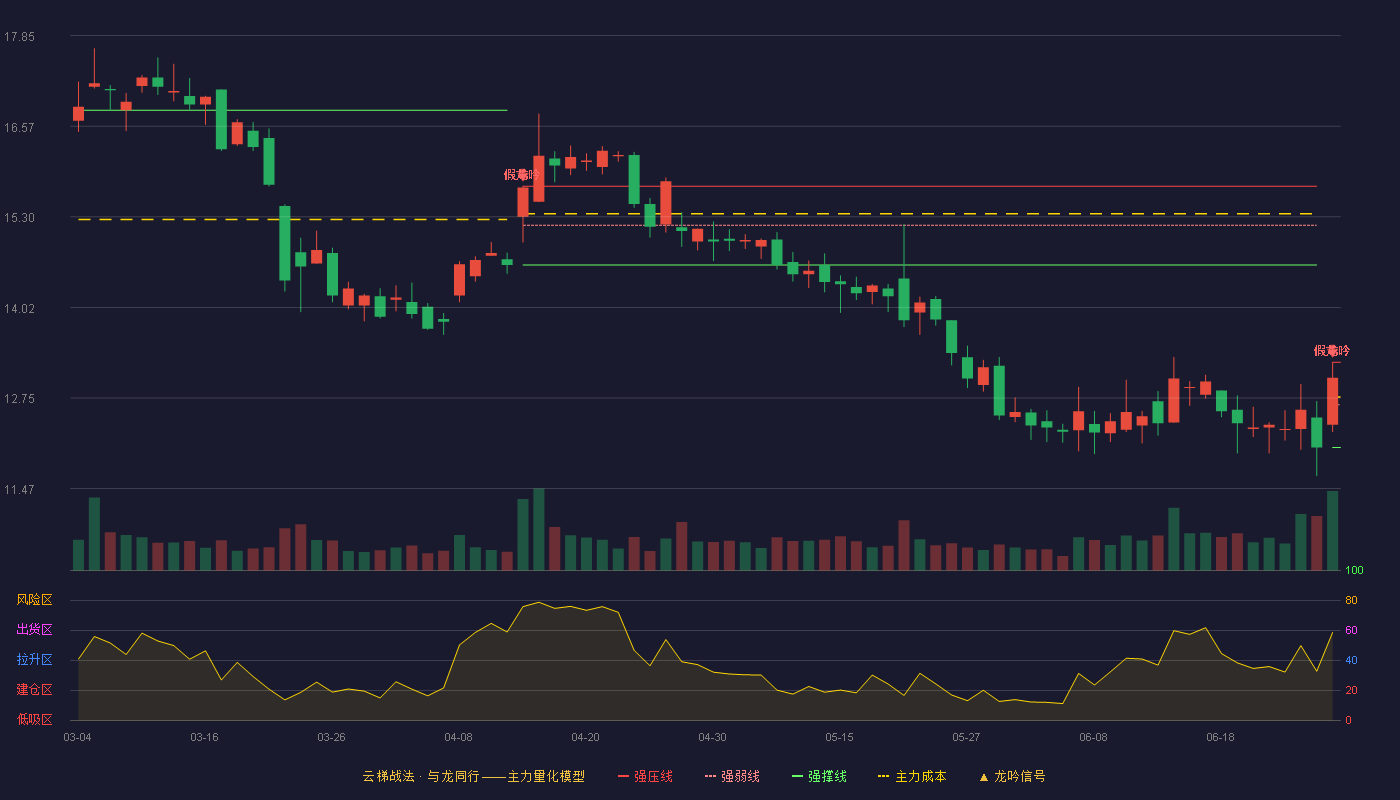The image size is (1400, 800).
Task: Click the 04-20 date label
Action: point(585,737)
